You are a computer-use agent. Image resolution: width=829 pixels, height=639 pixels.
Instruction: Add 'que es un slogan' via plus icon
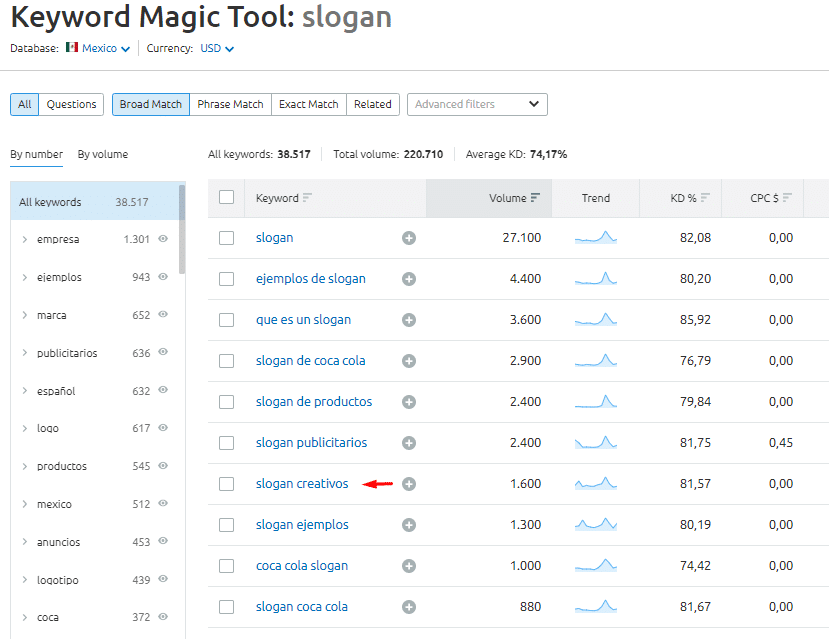tap(409, 320)
